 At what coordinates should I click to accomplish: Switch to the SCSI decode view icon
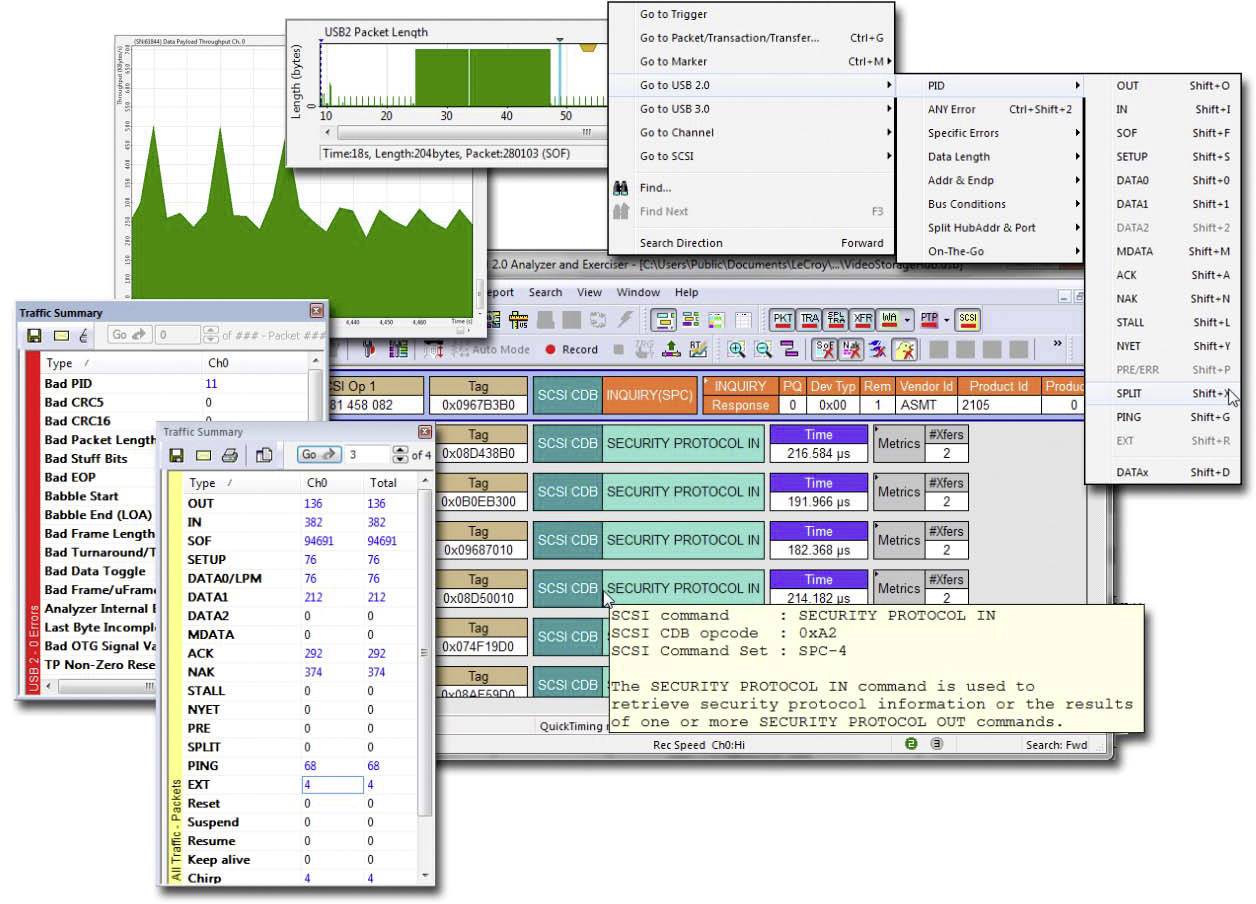click(968, 320)
